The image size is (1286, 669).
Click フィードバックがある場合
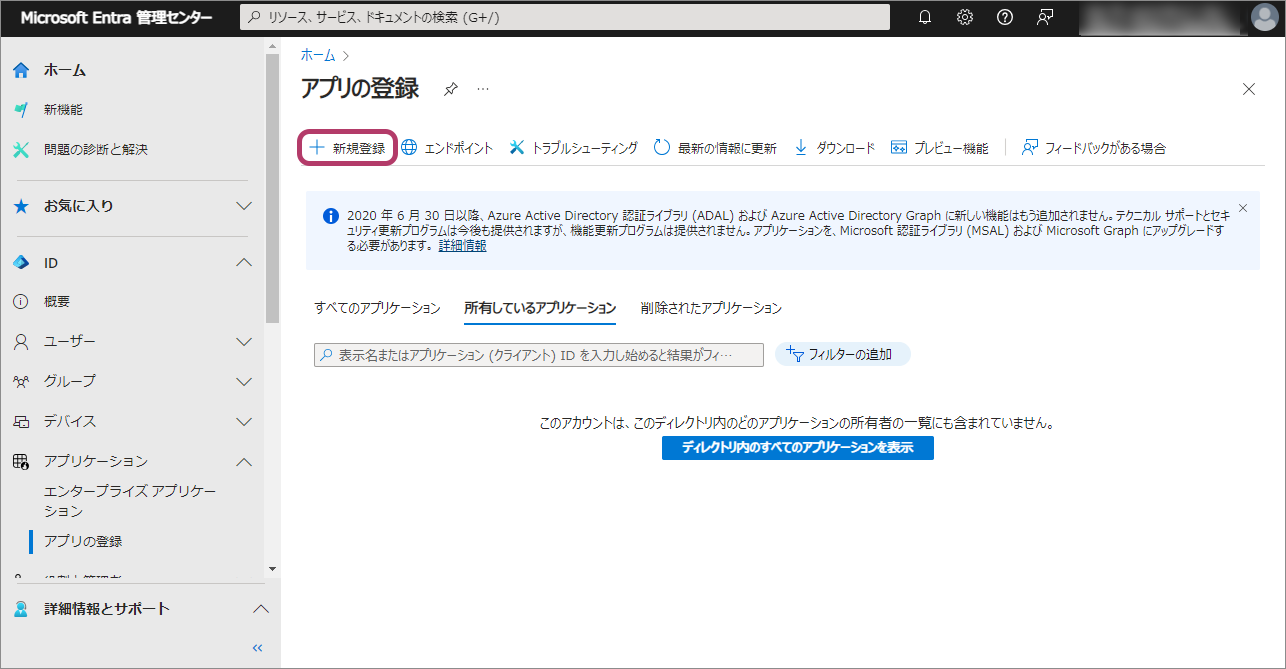(x=1094, y=148)
